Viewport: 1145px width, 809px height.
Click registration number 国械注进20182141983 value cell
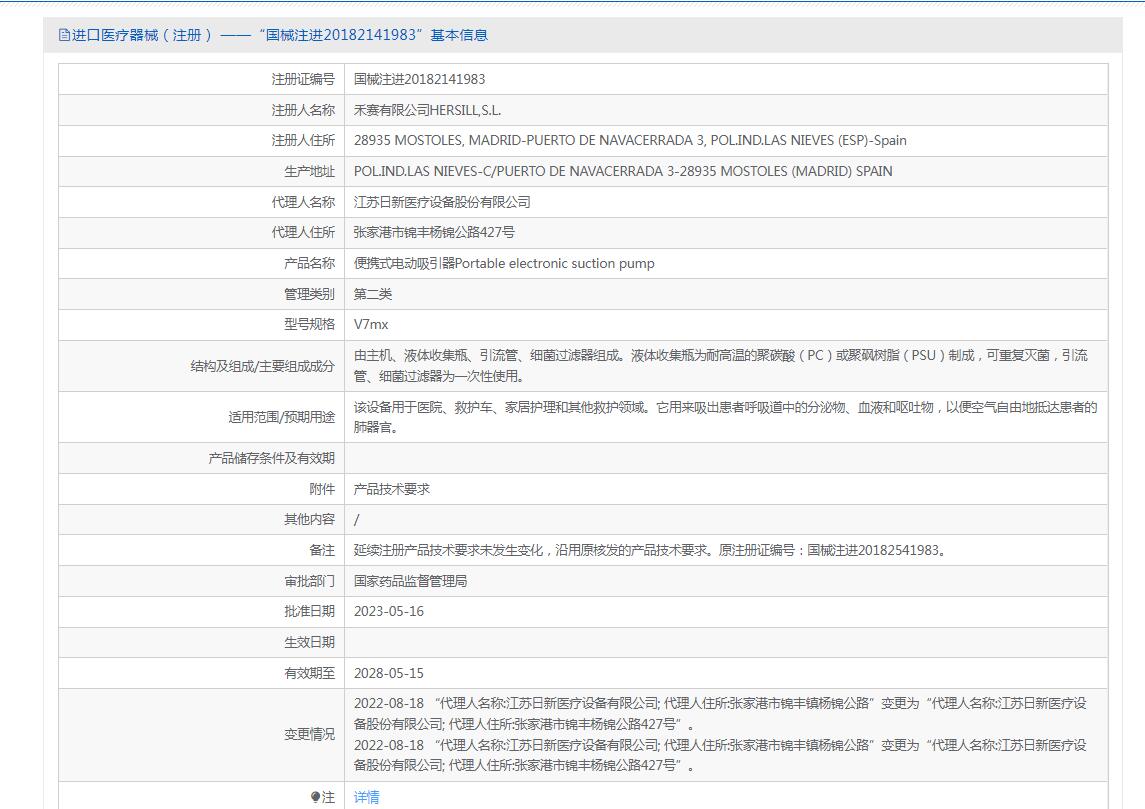tap(419, 79)
